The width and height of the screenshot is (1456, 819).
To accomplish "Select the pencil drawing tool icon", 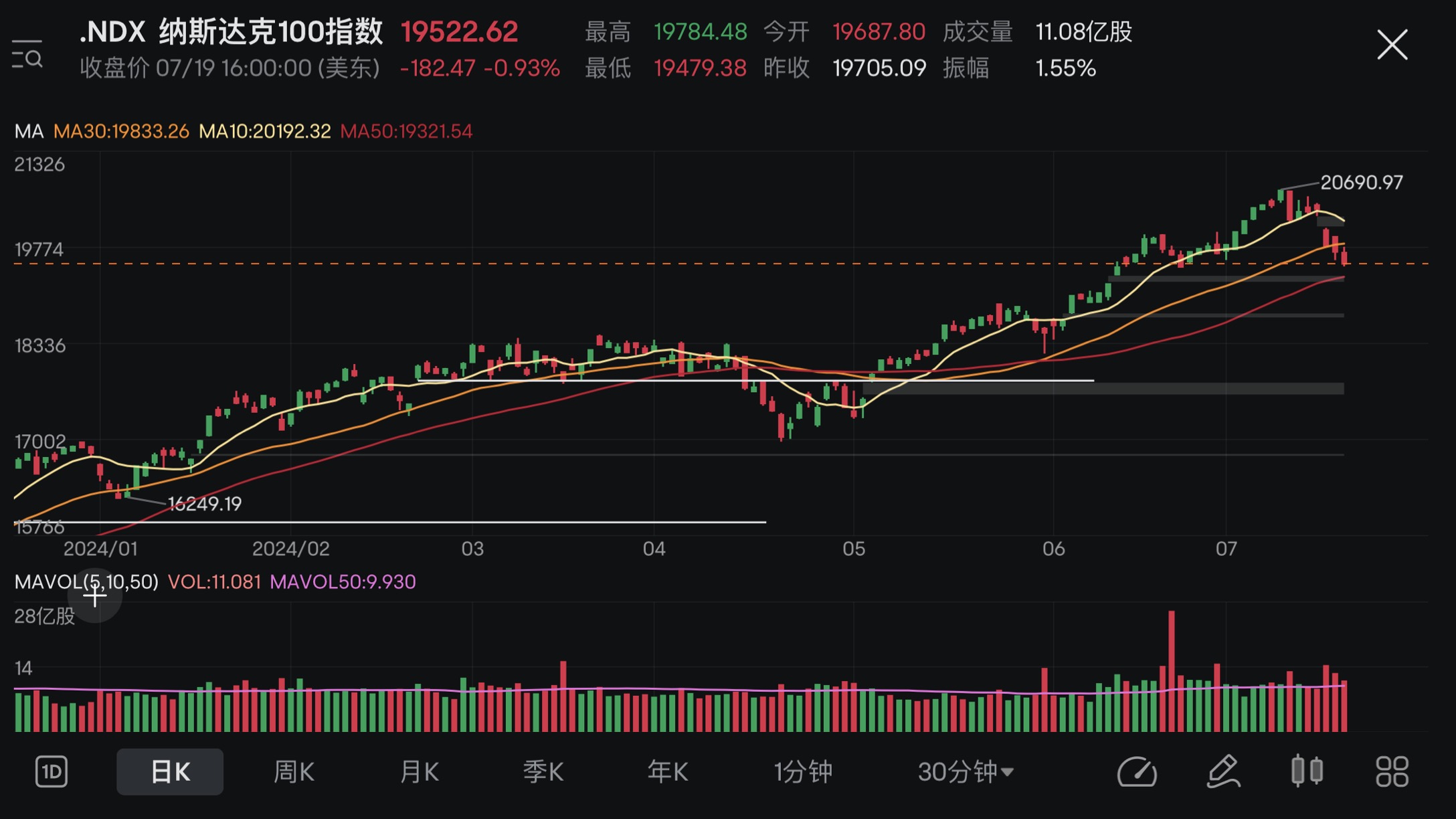I will (1224, 771).
